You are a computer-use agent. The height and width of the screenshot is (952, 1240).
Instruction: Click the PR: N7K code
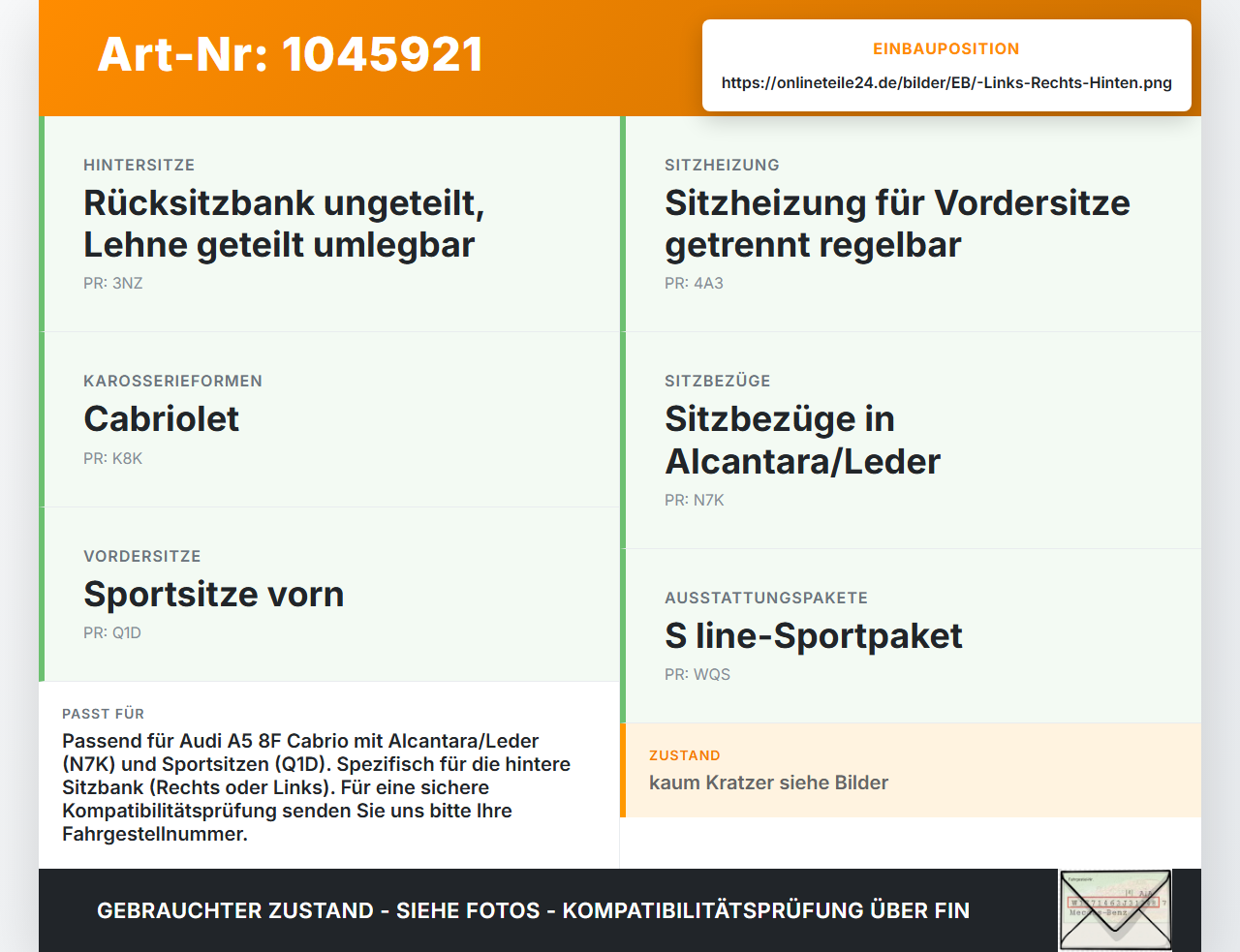(695, 500)
